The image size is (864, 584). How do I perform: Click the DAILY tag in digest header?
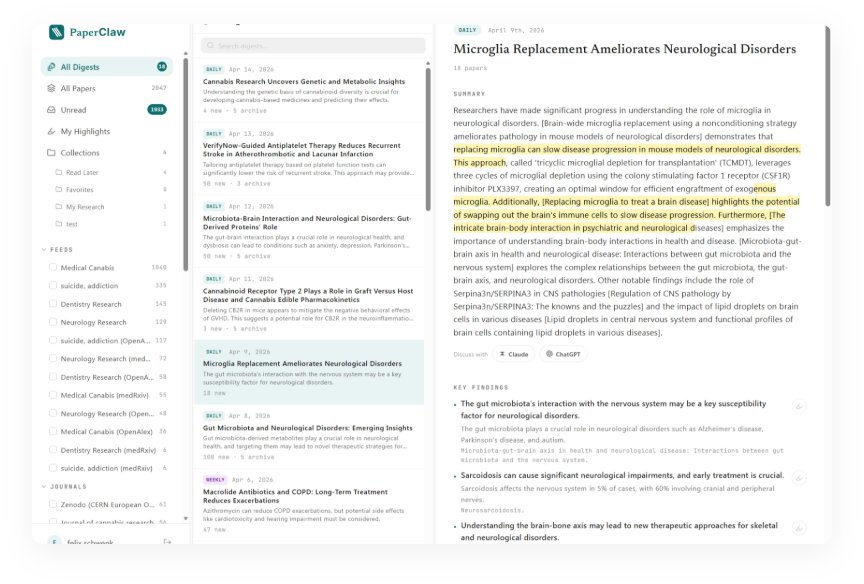467,30
